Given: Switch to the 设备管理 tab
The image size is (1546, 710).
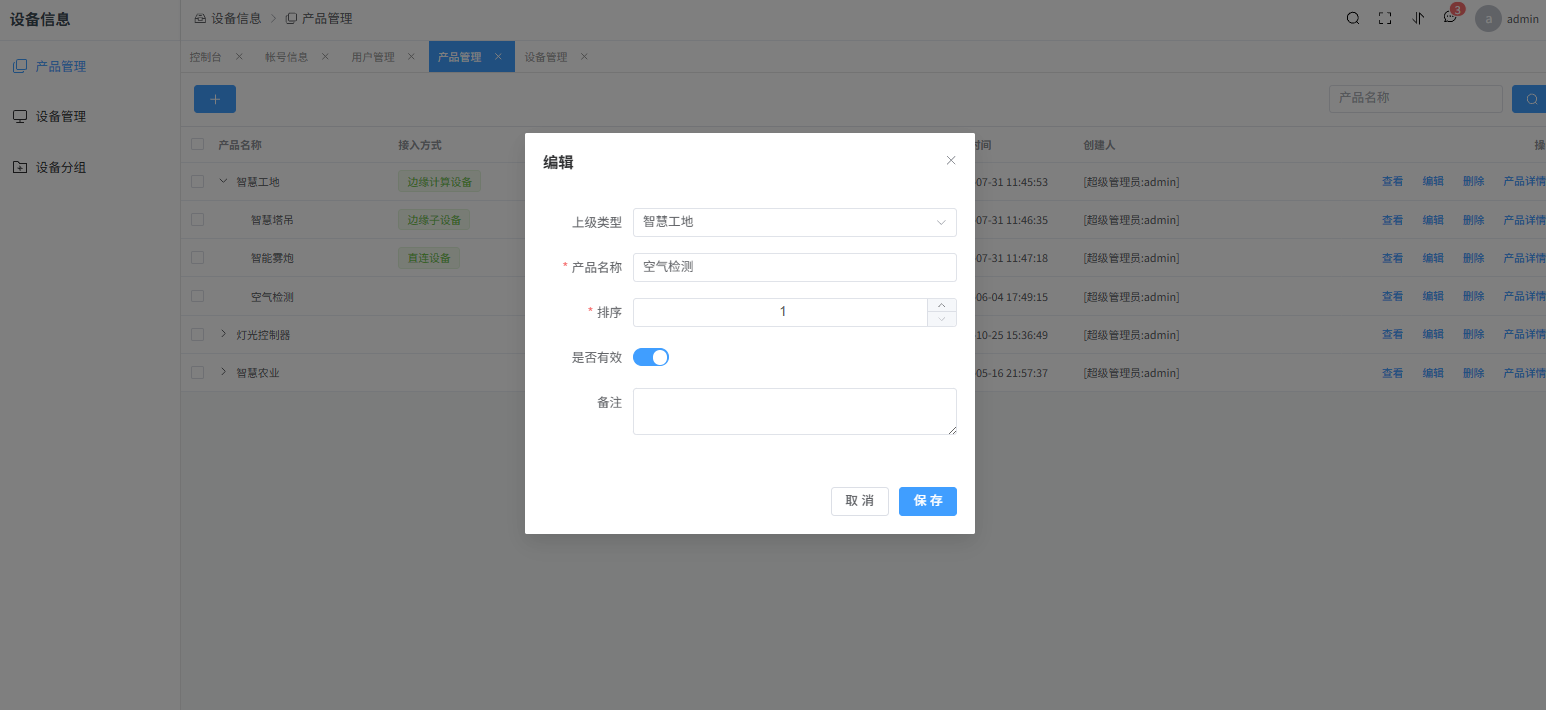Looking at the screenshot, I should tap(546, 57).
